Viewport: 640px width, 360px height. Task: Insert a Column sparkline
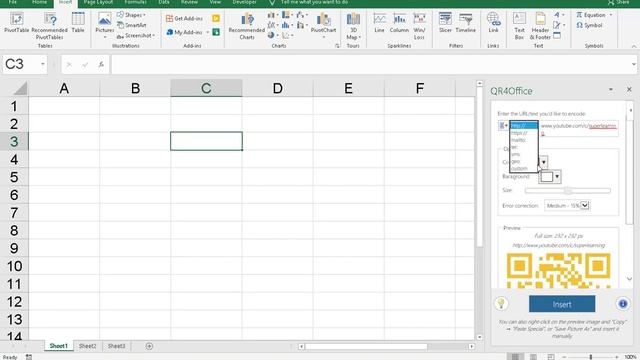tap(399, 23)
